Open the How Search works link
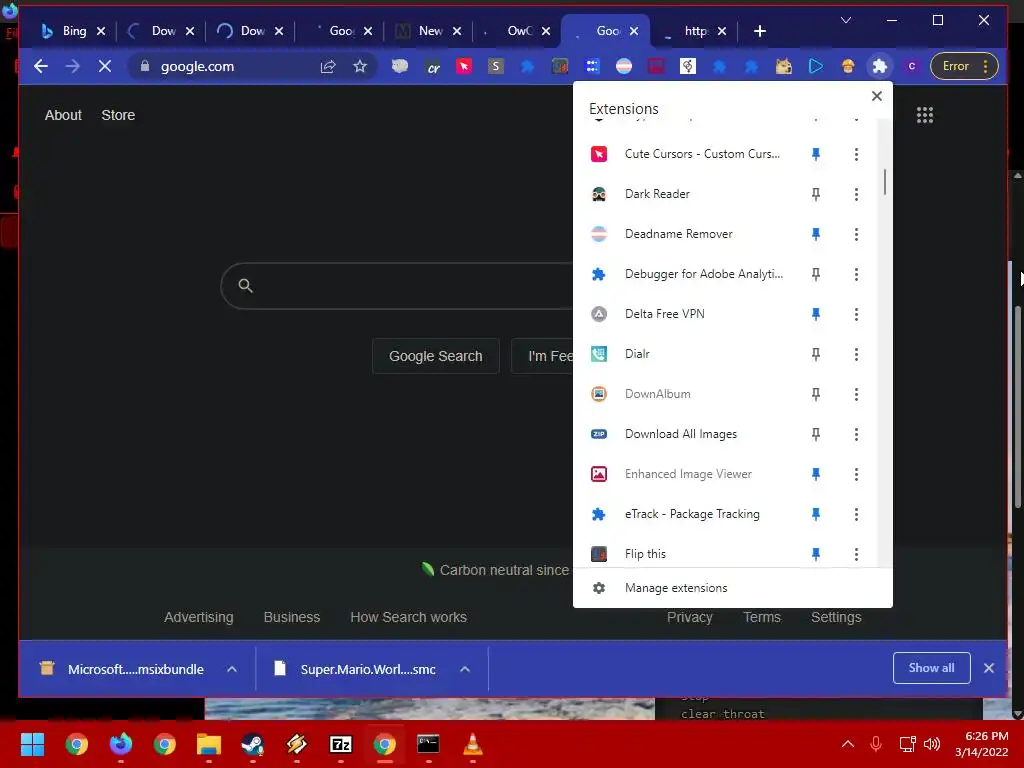 point(408,617)
